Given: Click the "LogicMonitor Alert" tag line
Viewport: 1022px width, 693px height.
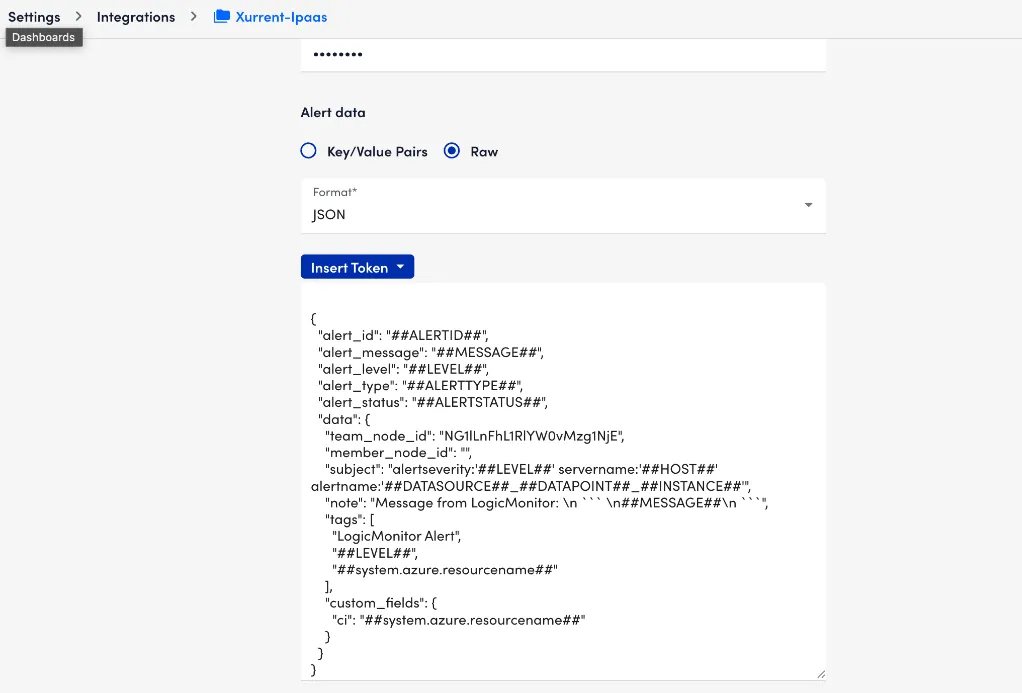Looking at the screenshot, I should [x=396, y=536].
